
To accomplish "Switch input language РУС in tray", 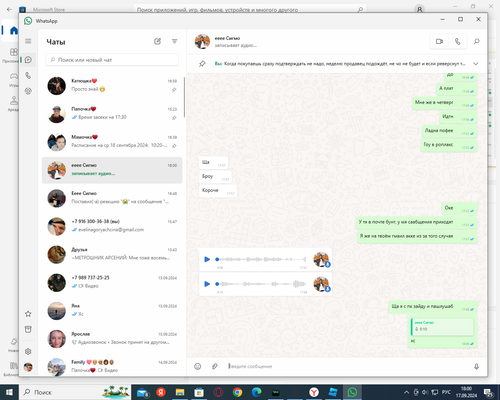I will 446,392.
